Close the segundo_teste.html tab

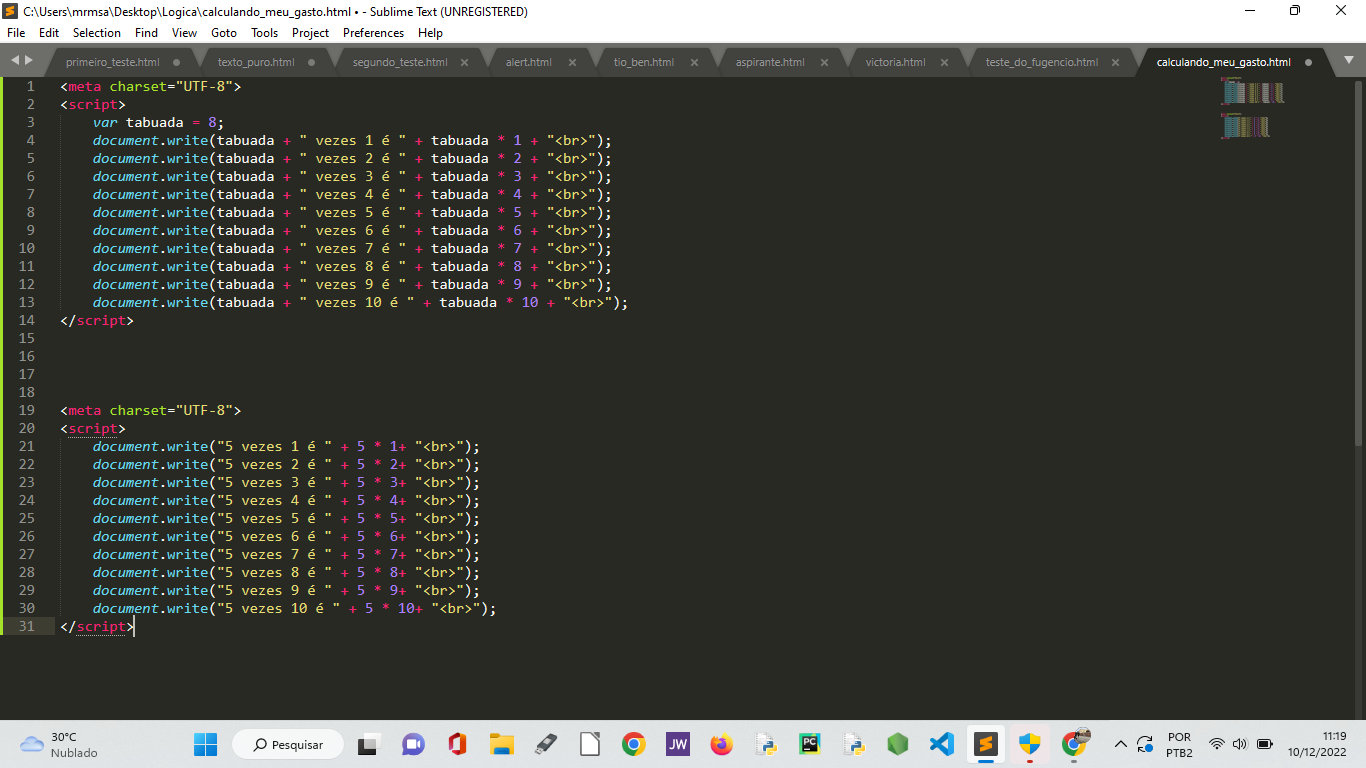click(464, 62)
